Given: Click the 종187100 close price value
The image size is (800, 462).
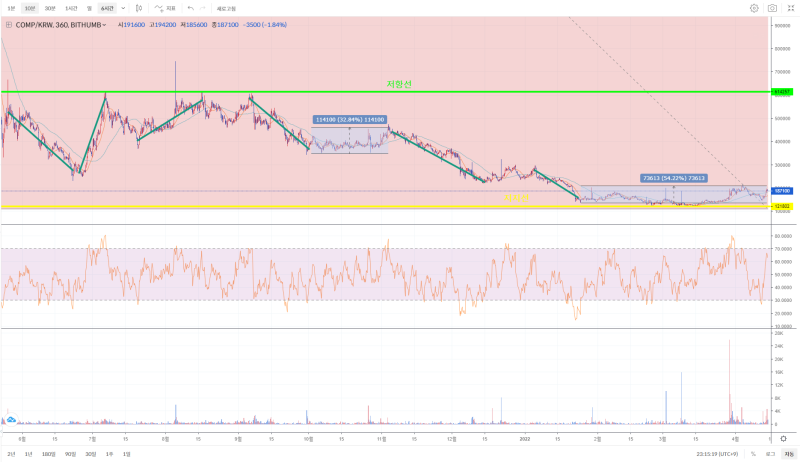Looking at the screenshot, I should (x=225, y=24).
